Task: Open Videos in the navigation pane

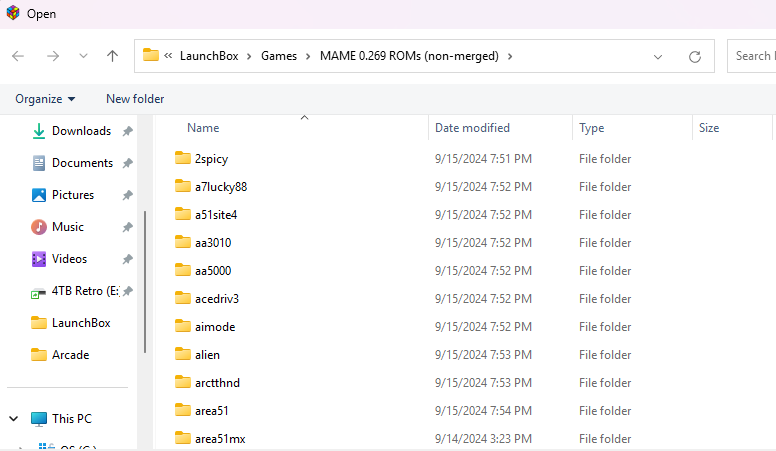Action: (x=69, y=259)
